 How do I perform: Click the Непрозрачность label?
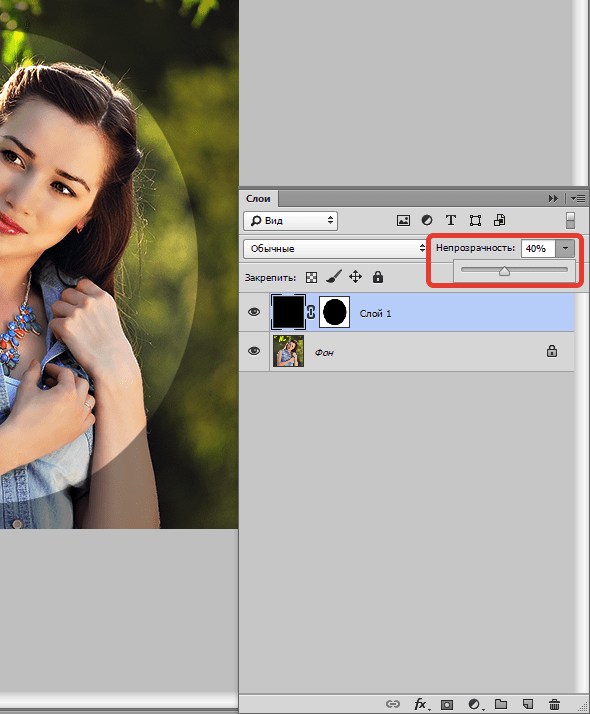[475, 248]
